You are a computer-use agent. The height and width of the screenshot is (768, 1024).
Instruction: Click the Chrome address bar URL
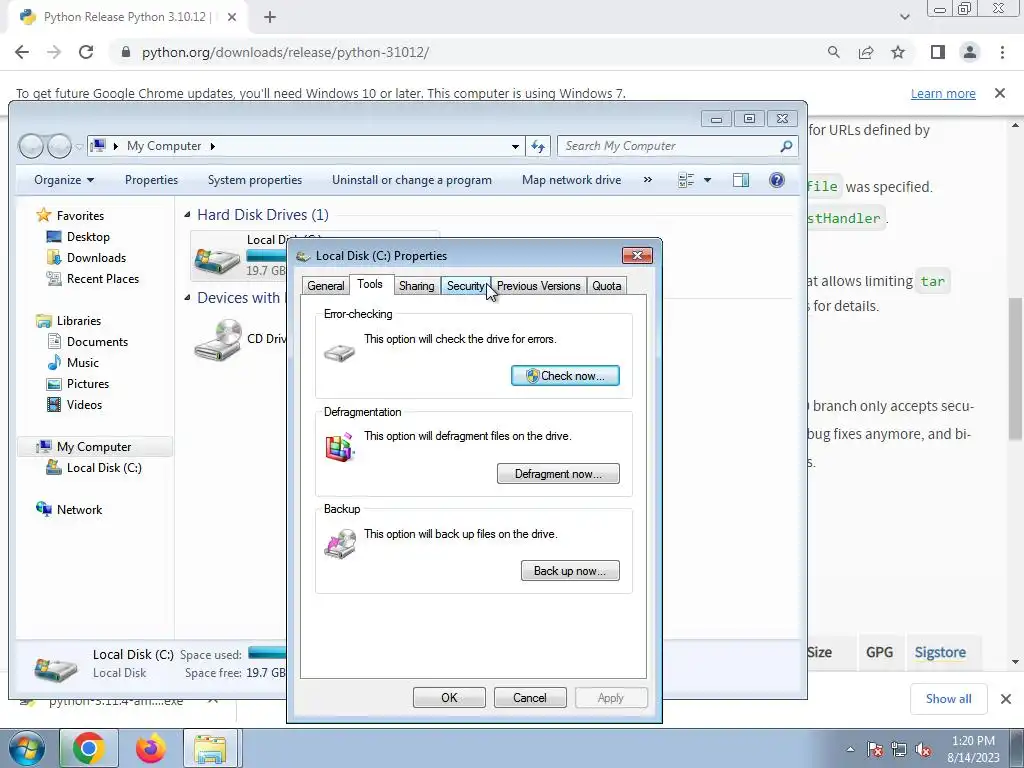285,52
